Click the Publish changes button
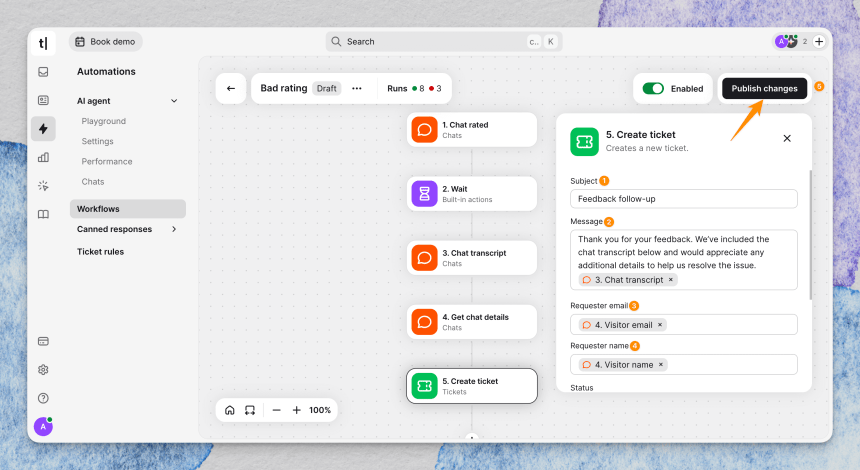The height and width of the screenshot is (470, 860). [x=765, y=88]
